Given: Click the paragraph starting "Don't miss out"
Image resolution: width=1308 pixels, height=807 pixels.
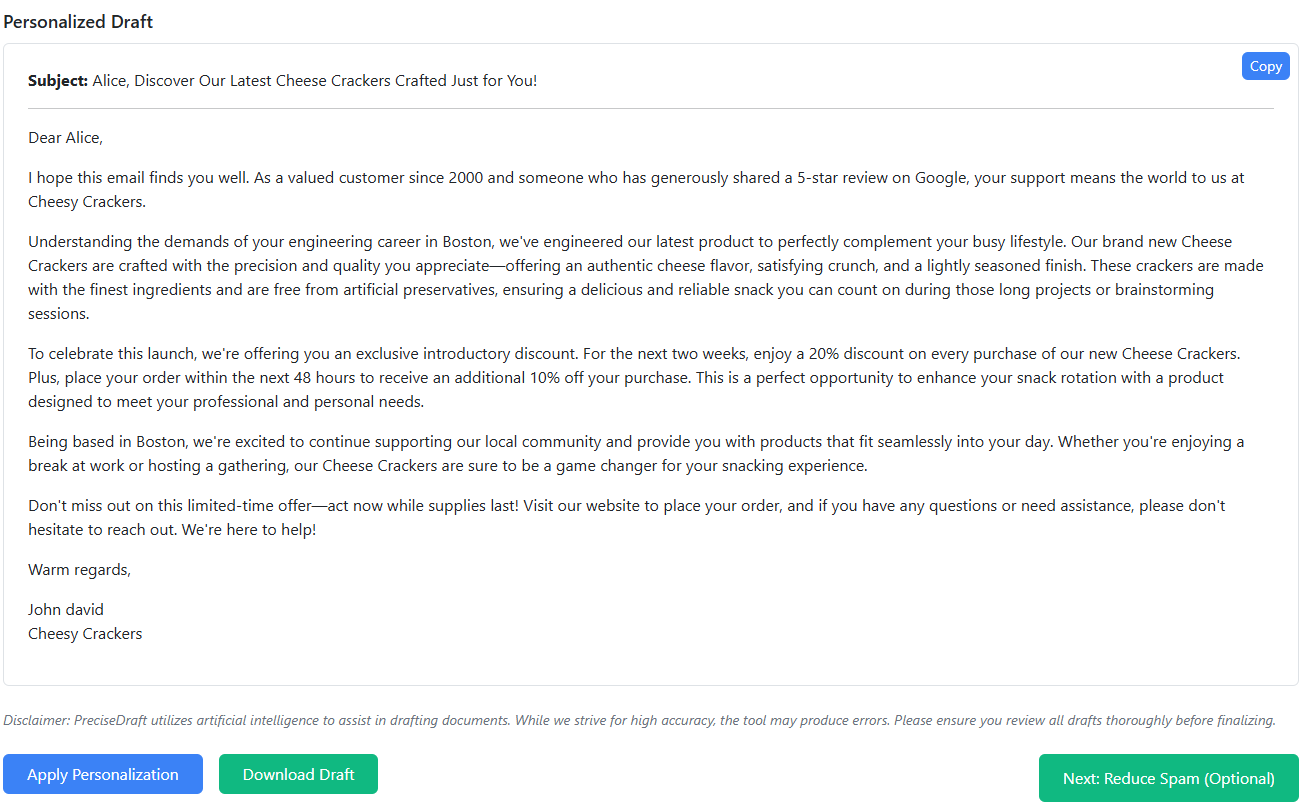Looking at the screenshot, I should 627,517.
